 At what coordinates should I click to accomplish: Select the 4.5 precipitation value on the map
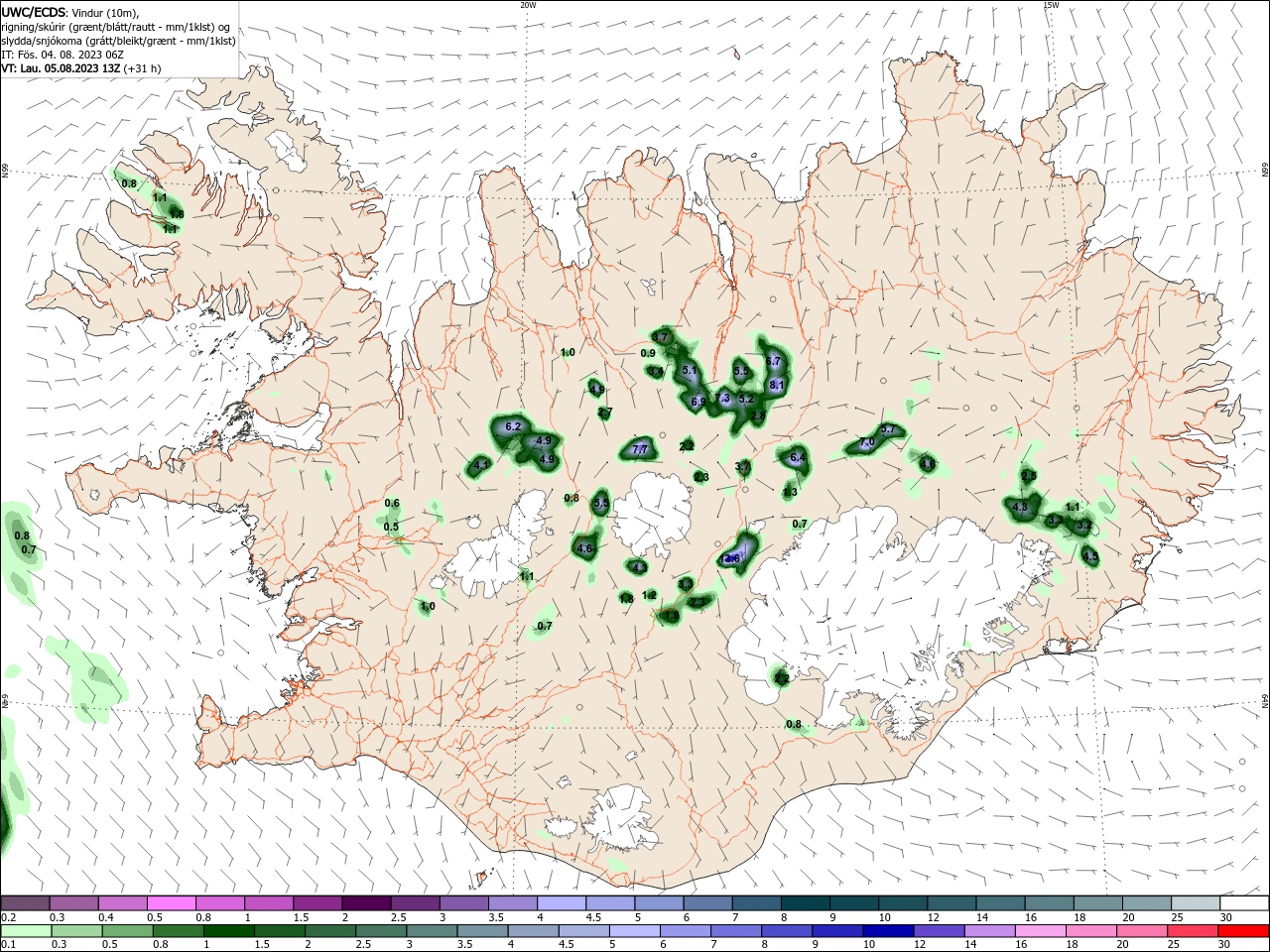(1090, 558)
